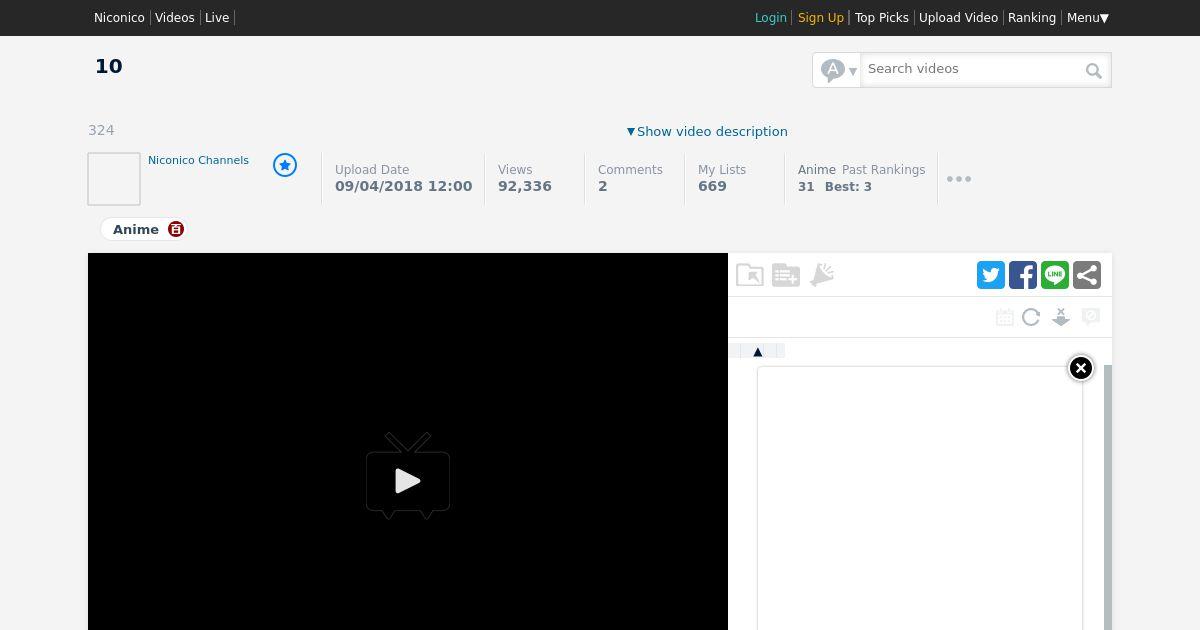Click the My Lists count 669
This screenshot has height=630, width=1200.
coord(712,186)
